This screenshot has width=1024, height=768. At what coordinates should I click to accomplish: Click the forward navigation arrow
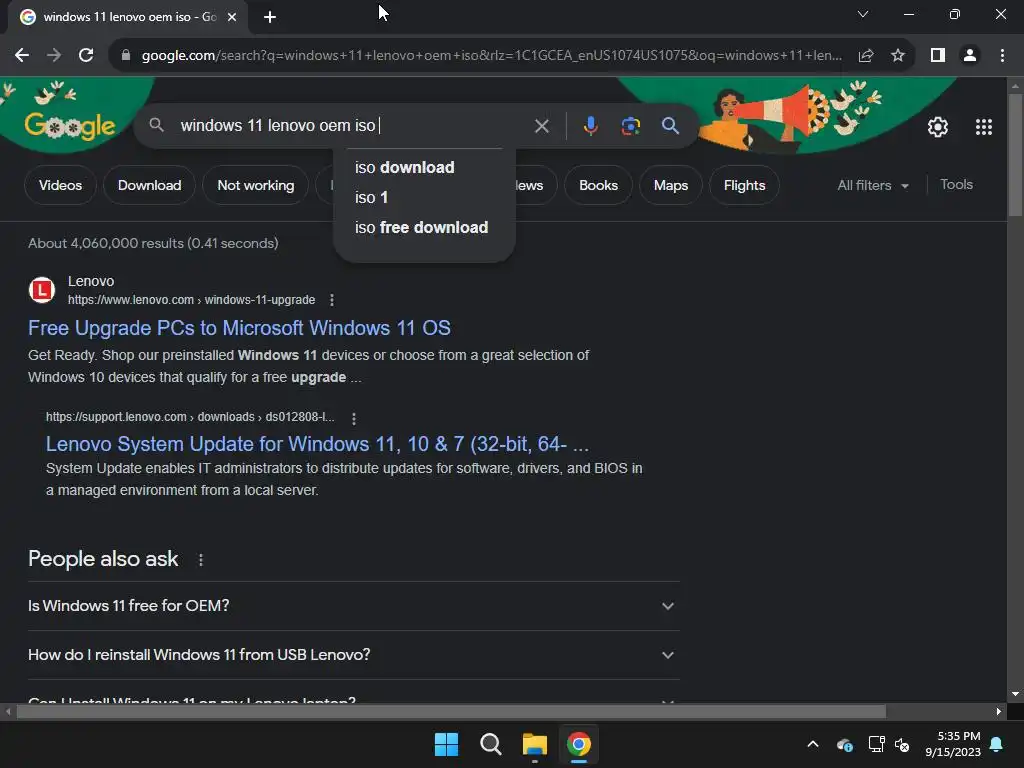(x=54, y=56)
